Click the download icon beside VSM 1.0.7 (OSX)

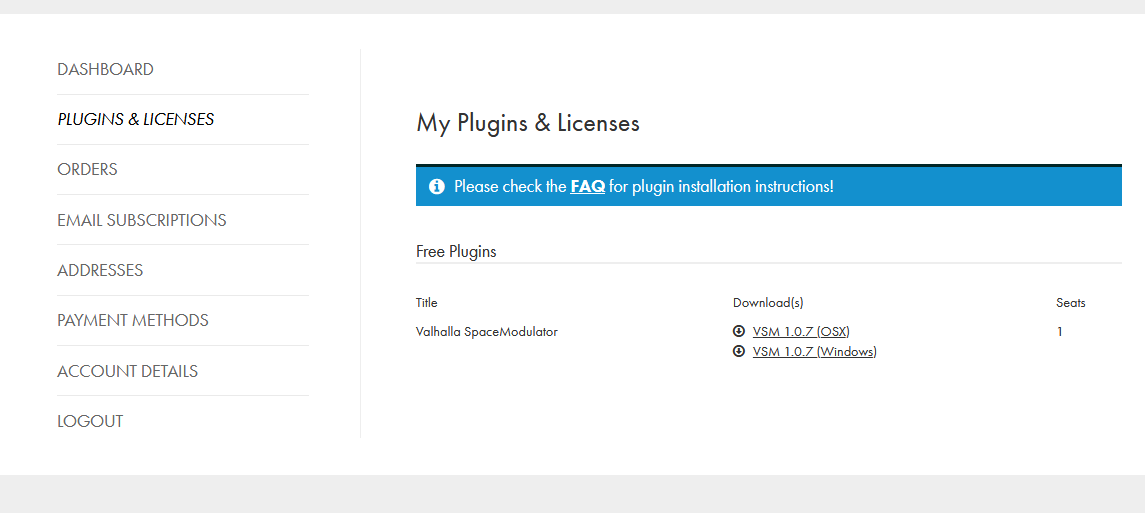(x=738, y=331)
